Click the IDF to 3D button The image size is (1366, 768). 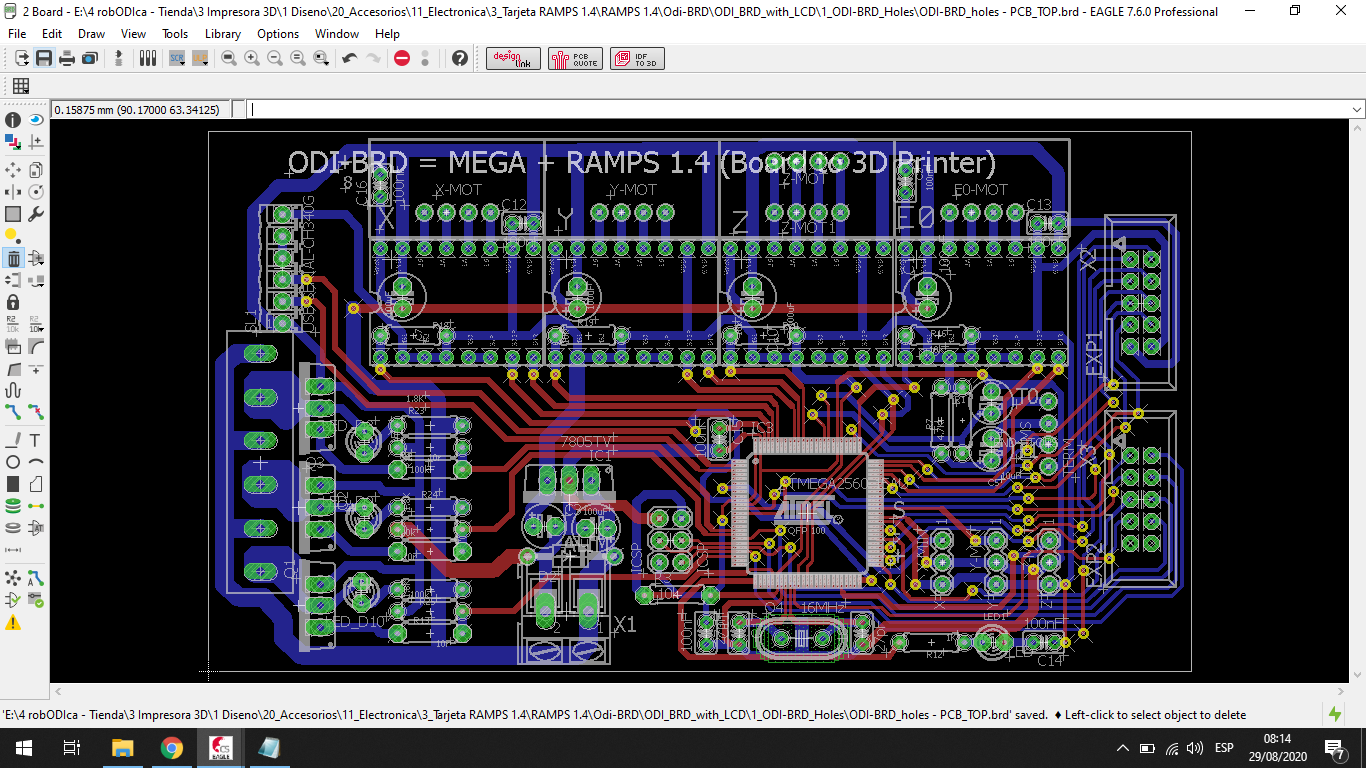[x=637, y=59]
